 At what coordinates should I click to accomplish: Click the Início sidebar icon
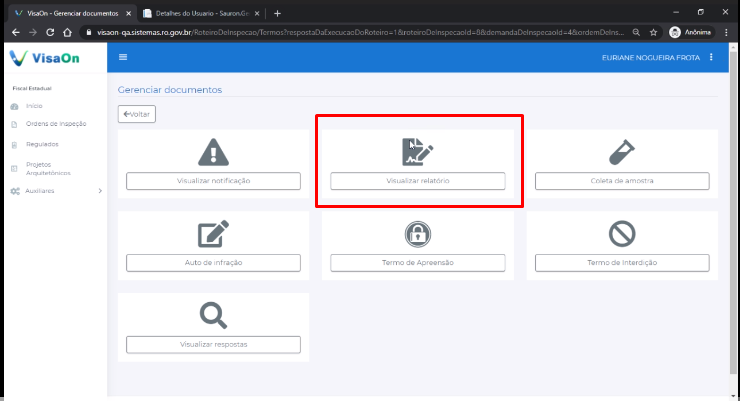click(15, 106)
